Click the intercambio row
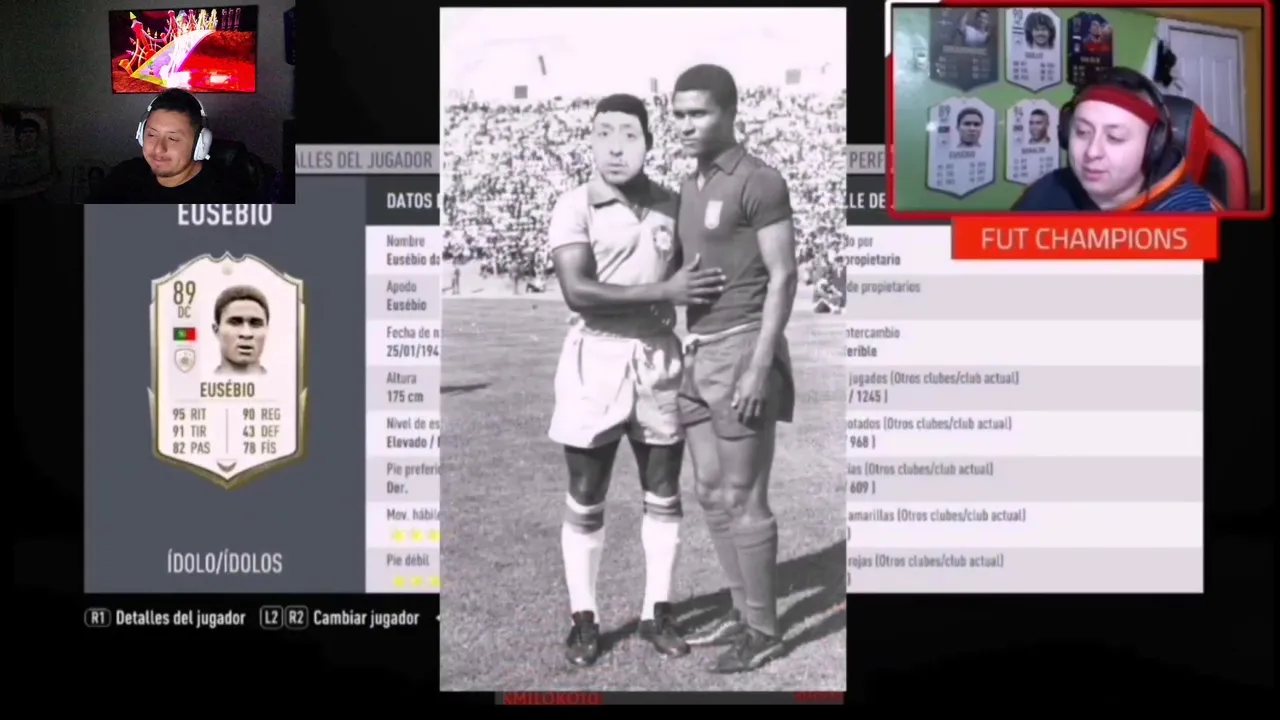 pos(1024,341)
